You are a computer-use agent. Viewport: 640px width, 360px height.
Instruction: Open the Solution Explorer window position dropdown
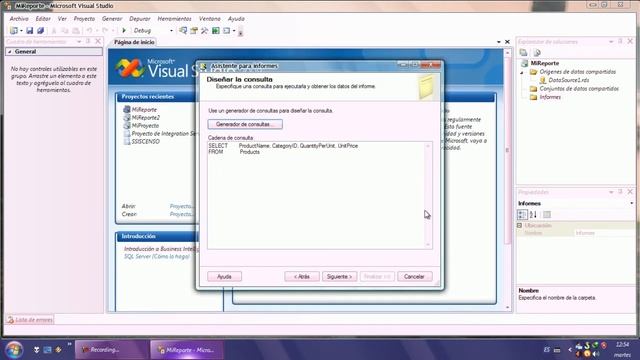611,42
